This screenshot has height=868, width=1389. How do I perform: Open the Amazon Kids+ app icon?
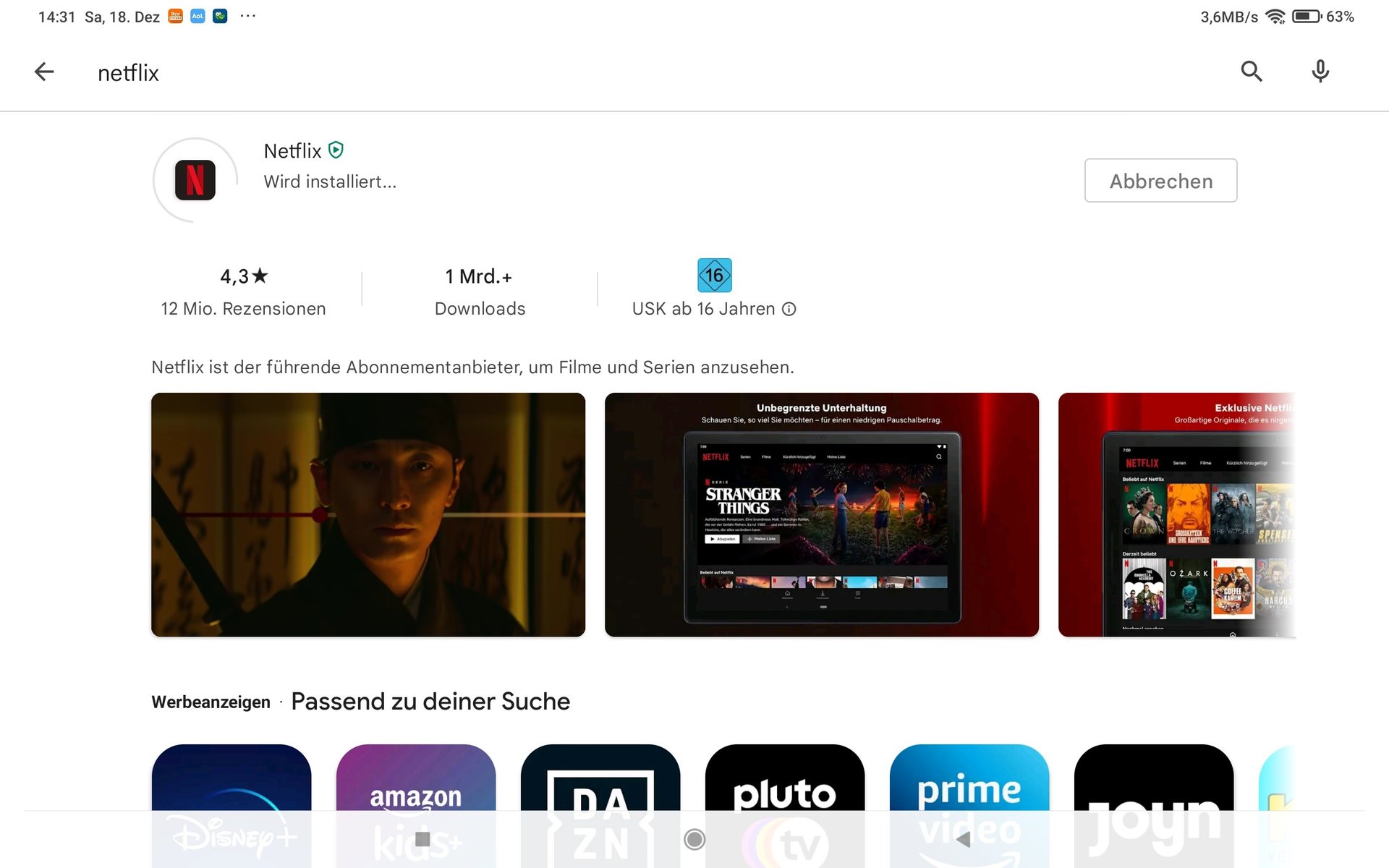pos(416,806)
